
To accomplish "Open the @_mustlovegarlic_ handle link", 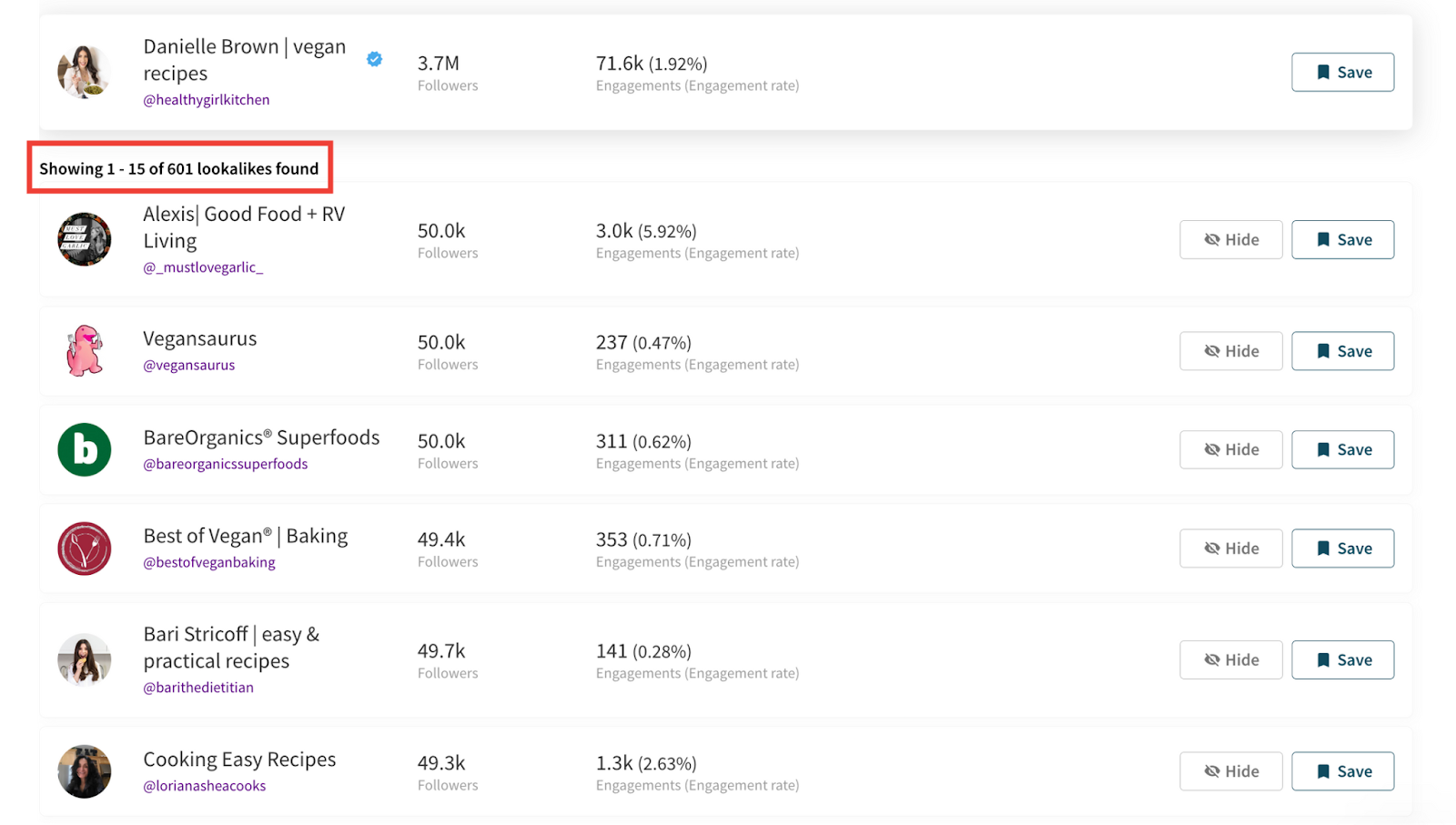I will 203,267.
